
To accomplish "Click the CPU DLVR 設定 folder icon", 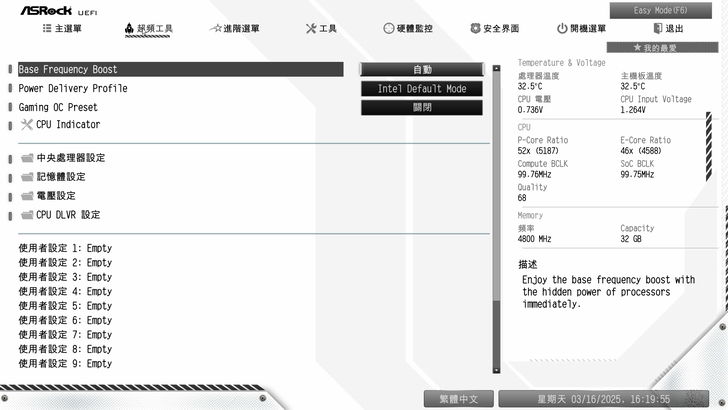I will click(x=27, y=215).
